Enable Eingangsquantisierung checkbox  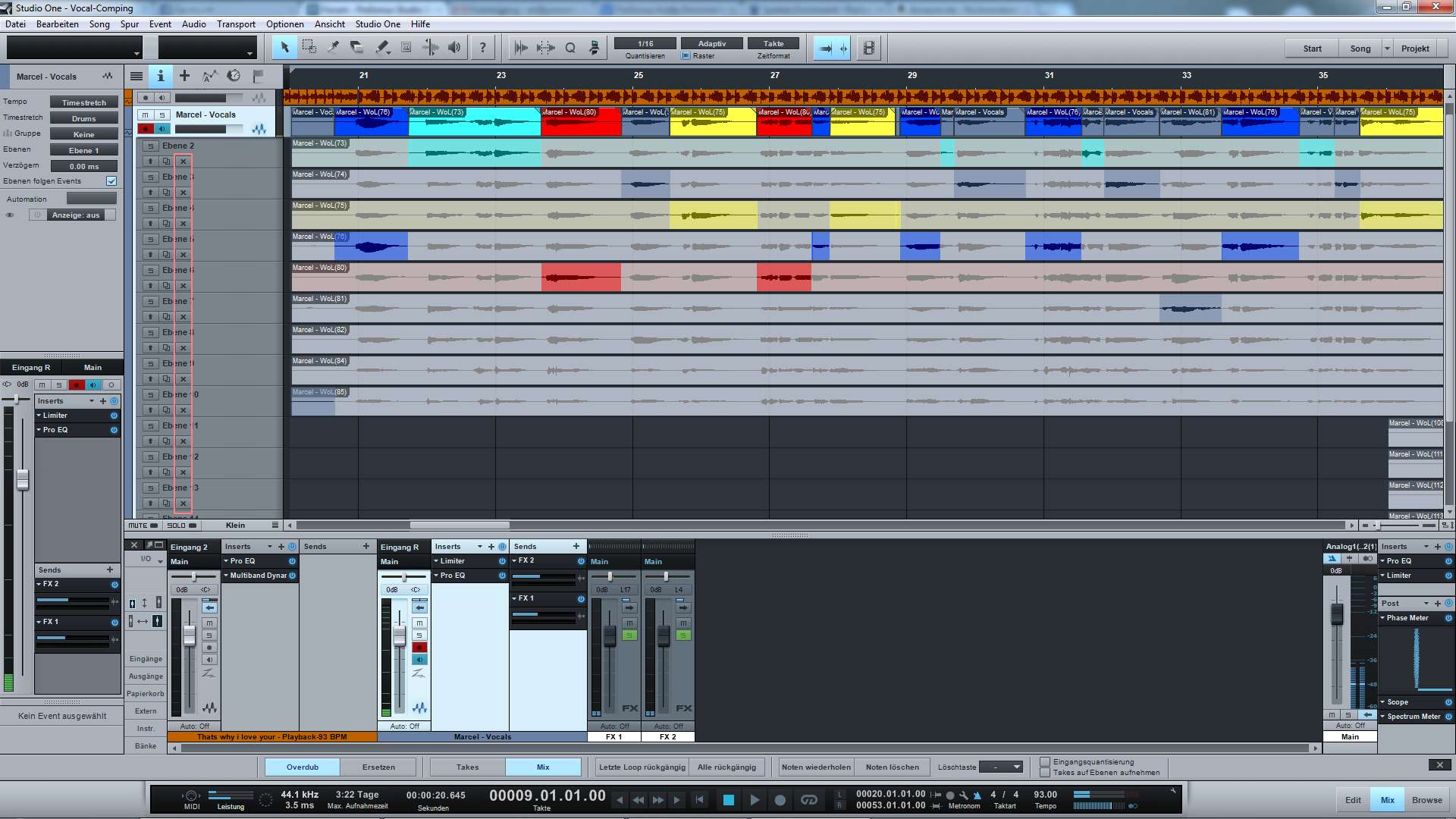click(x=1045, y=762)
